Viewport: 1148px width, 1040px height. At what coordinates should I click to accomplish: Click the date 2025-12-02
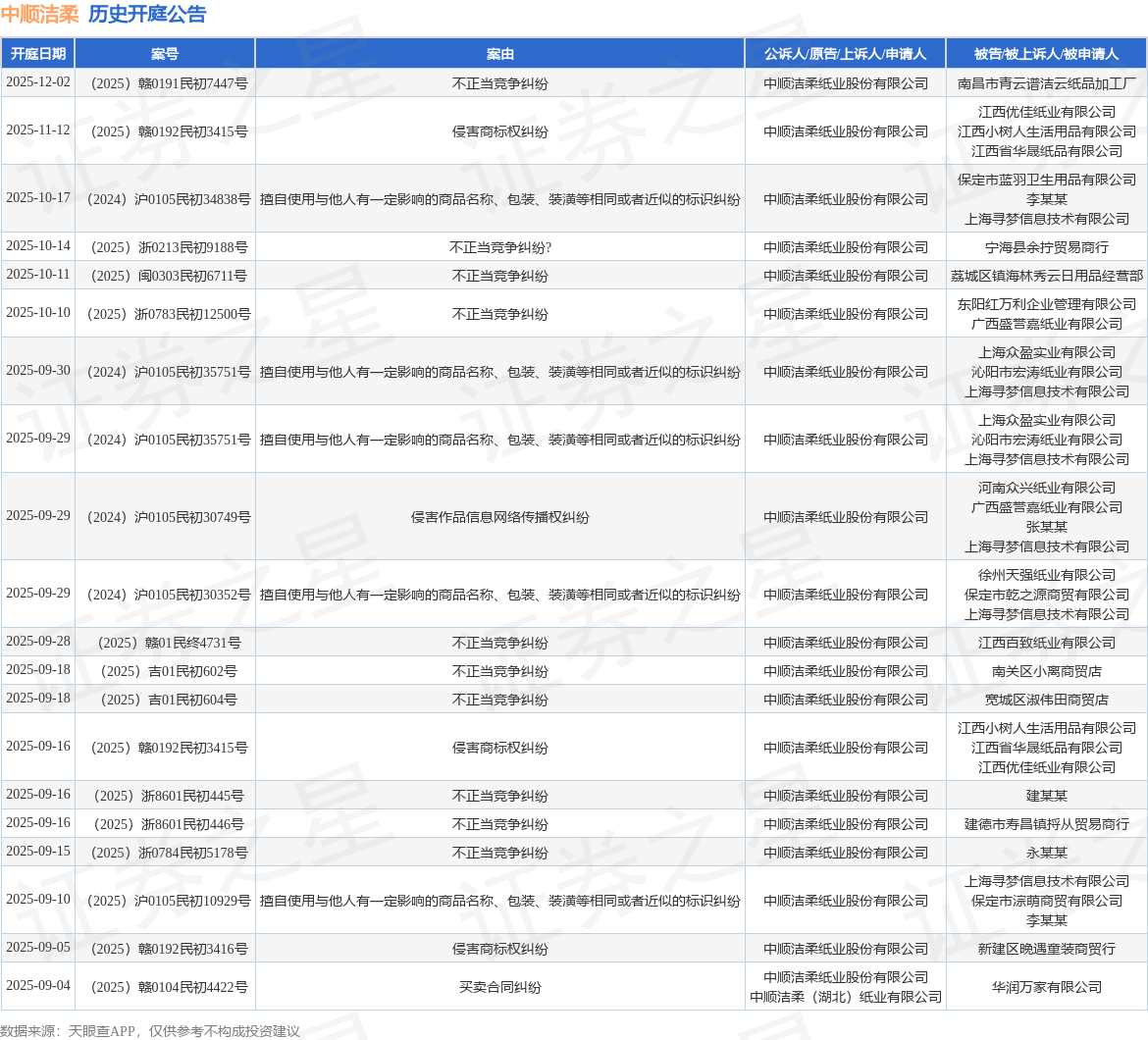[38, 82]
